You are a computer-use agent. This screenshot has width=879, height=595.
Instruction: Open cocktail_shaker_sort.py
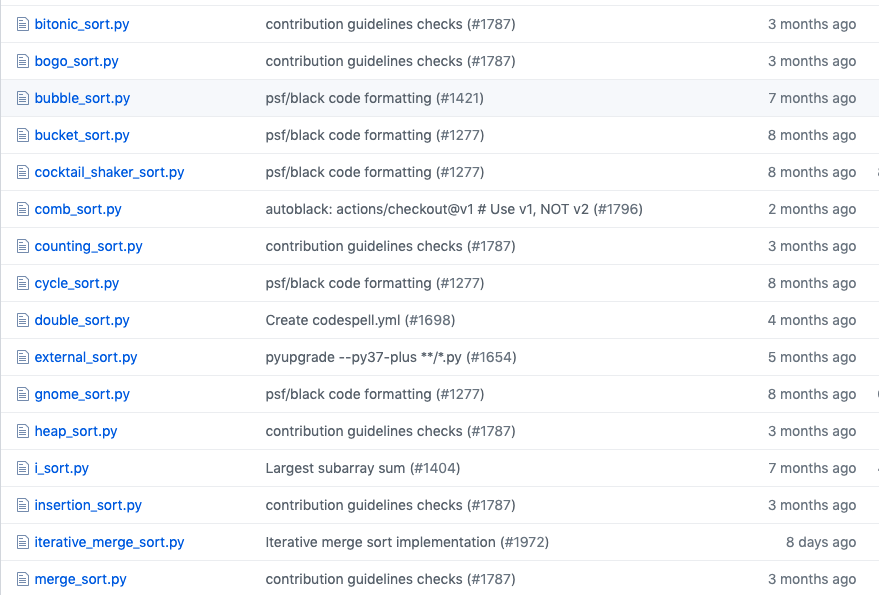109,172
